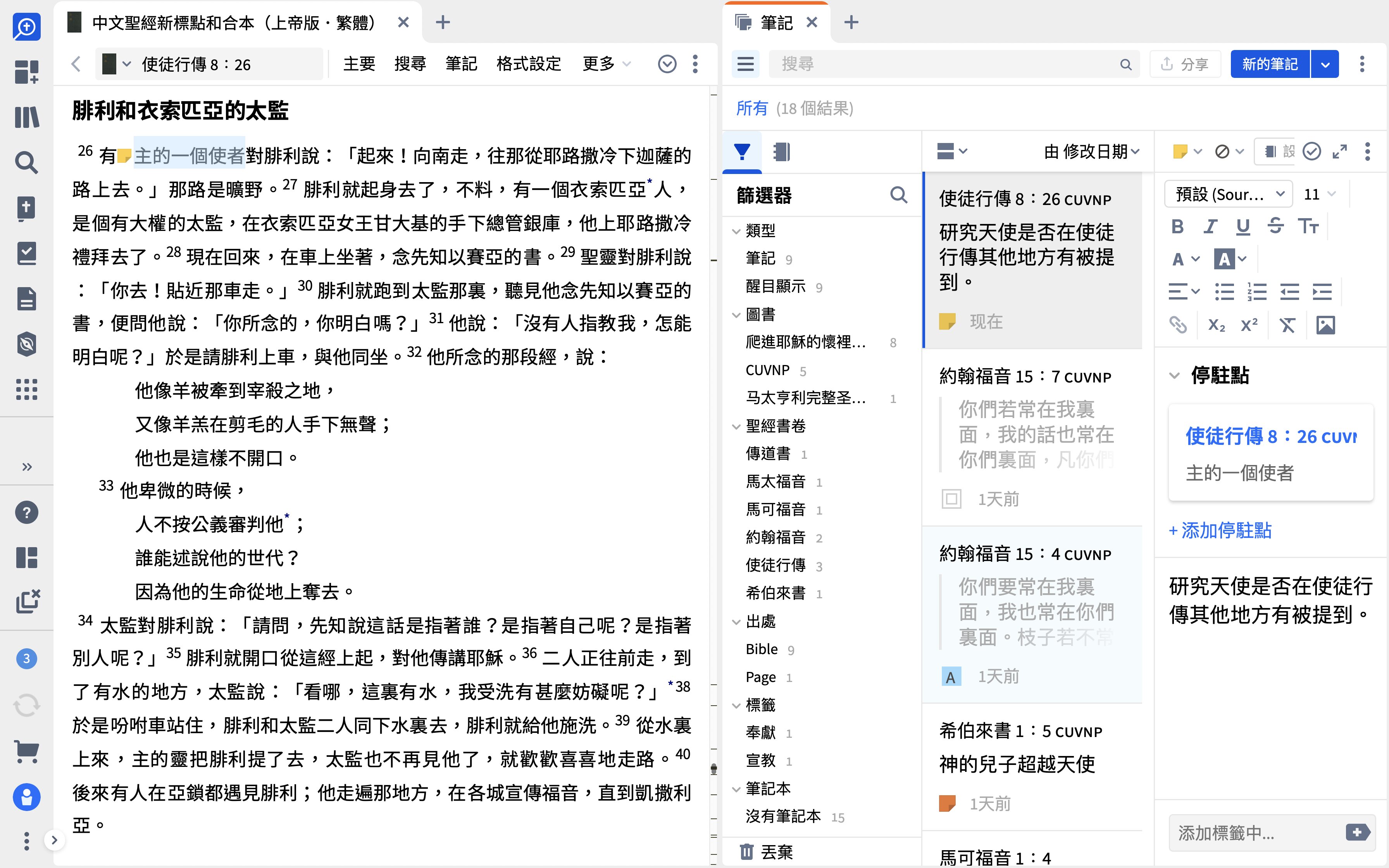The height and width of the screenshot is (868, 1389).
Task: Open the Logos search-plus icon in the sidebar
Action: click(x=26, y=26)
